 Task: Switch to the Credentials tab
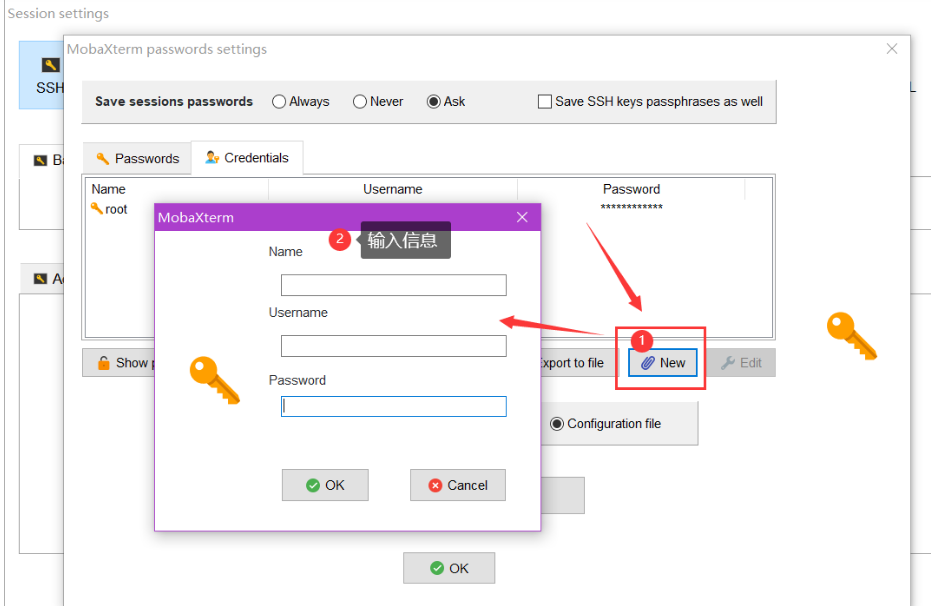[x=247, y=157]
